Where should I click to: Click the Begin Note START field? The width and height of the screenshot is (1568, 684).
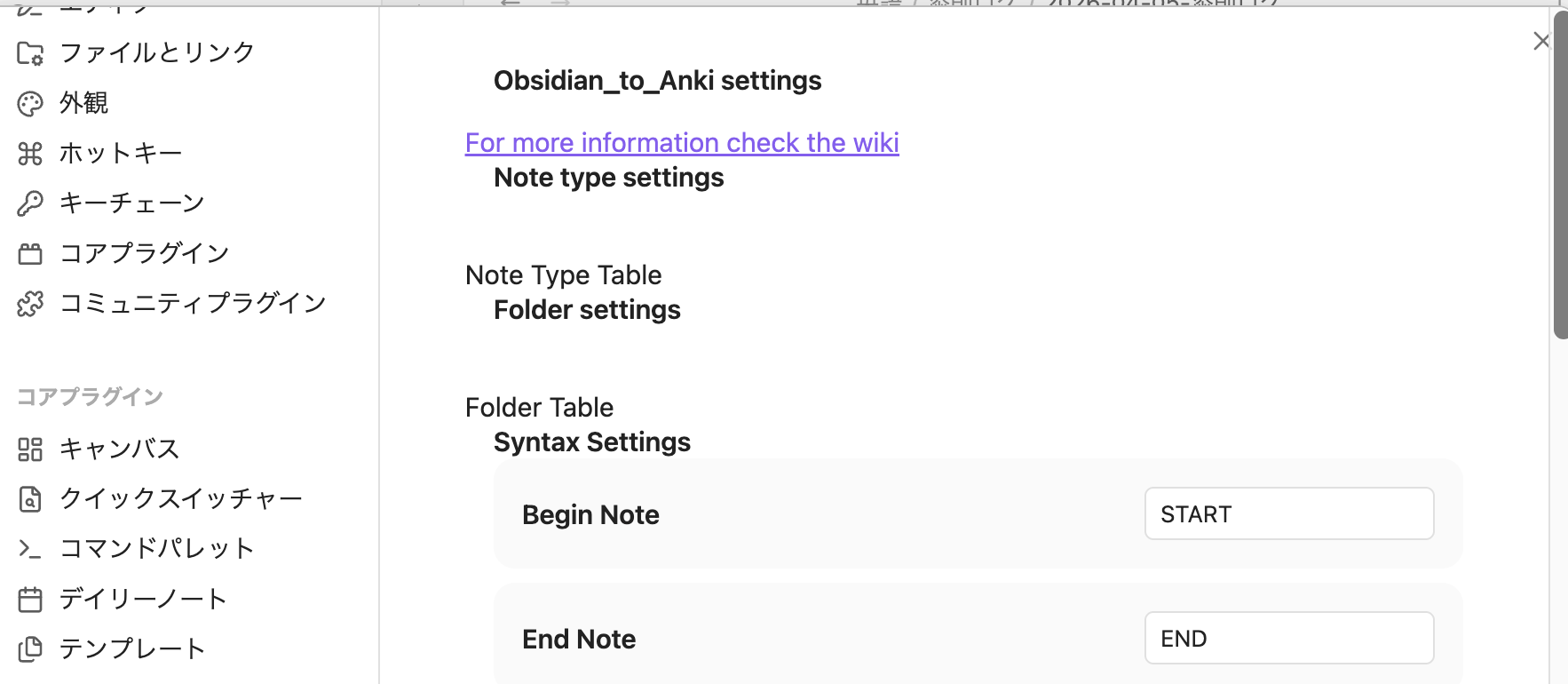click(1289, 513)
